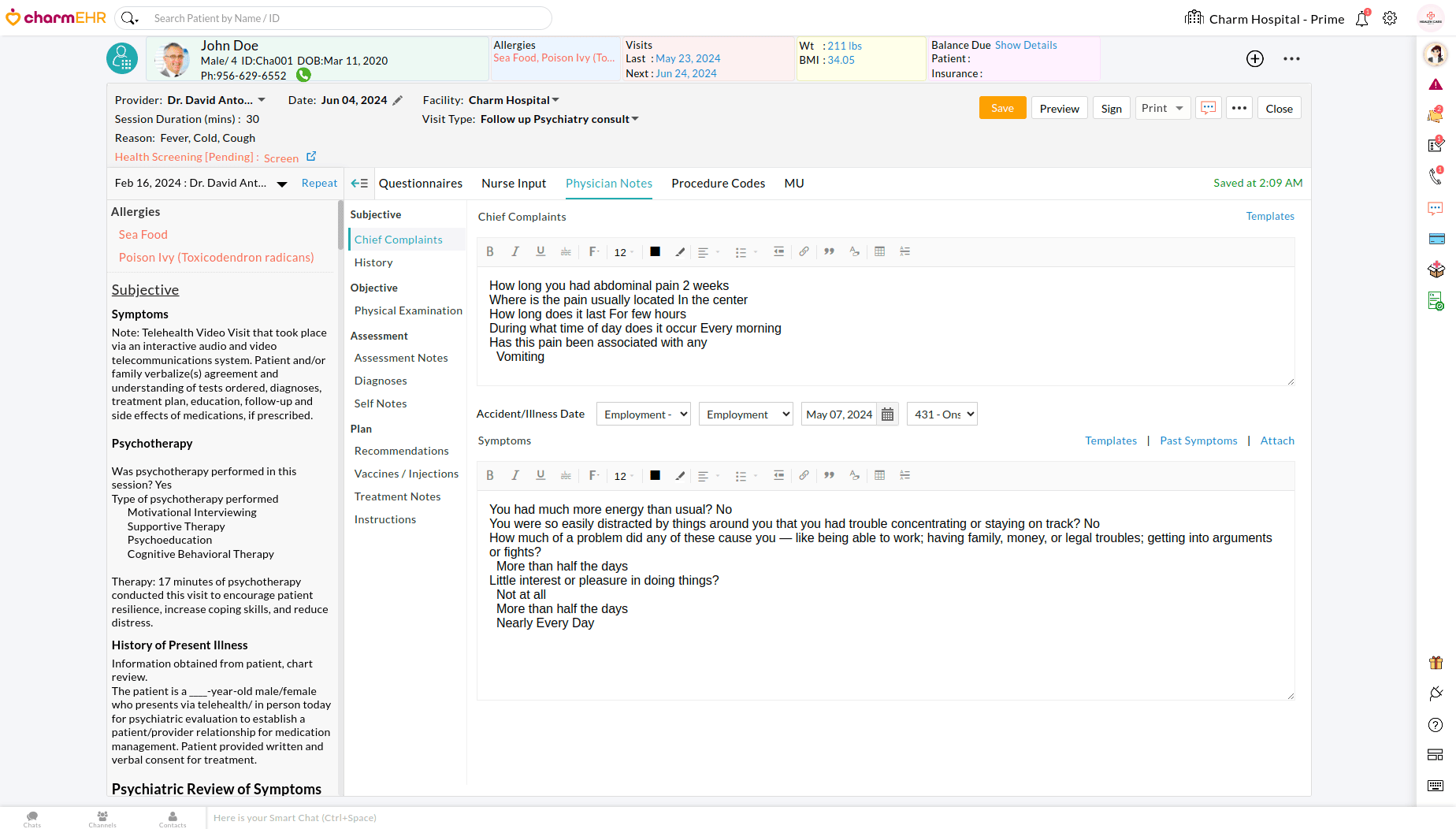Toggle underline in Chief Complaints editor
The image size is (1456, 829).
tap(540, 252)
